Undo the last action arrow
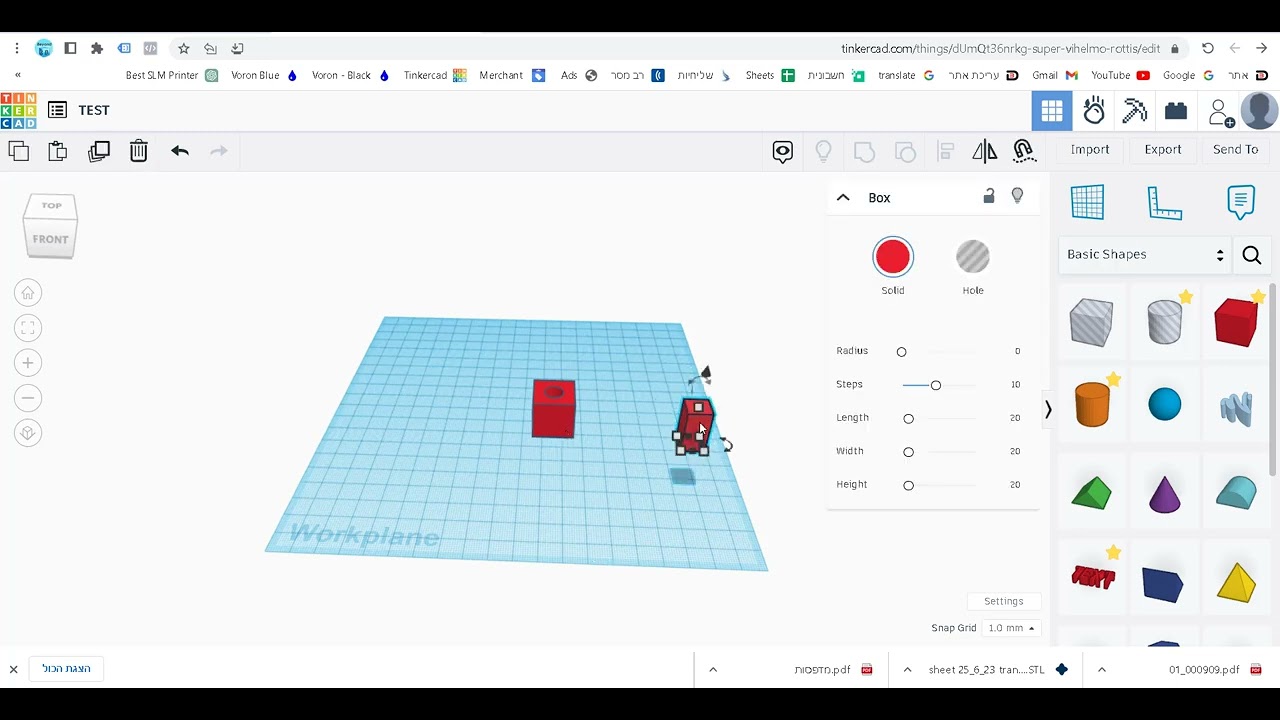 tap(180, 151)
